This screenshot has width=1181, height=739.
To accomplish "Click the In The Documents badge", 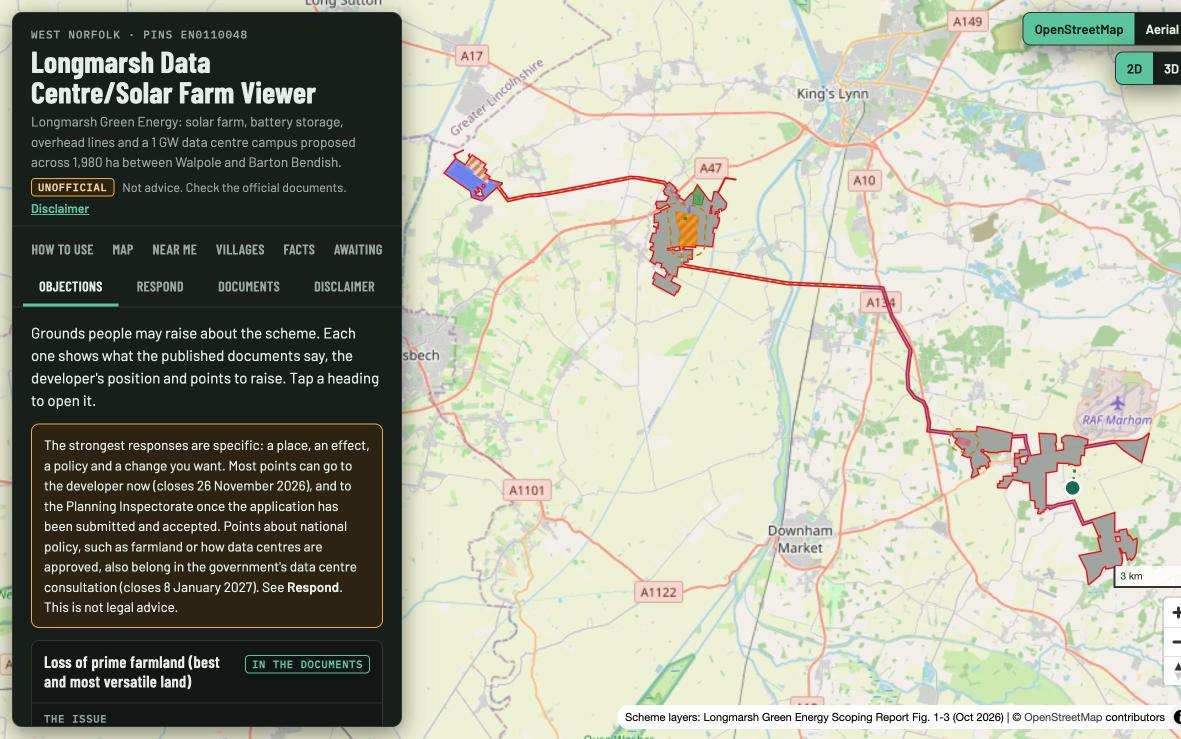I will [307, 664].
